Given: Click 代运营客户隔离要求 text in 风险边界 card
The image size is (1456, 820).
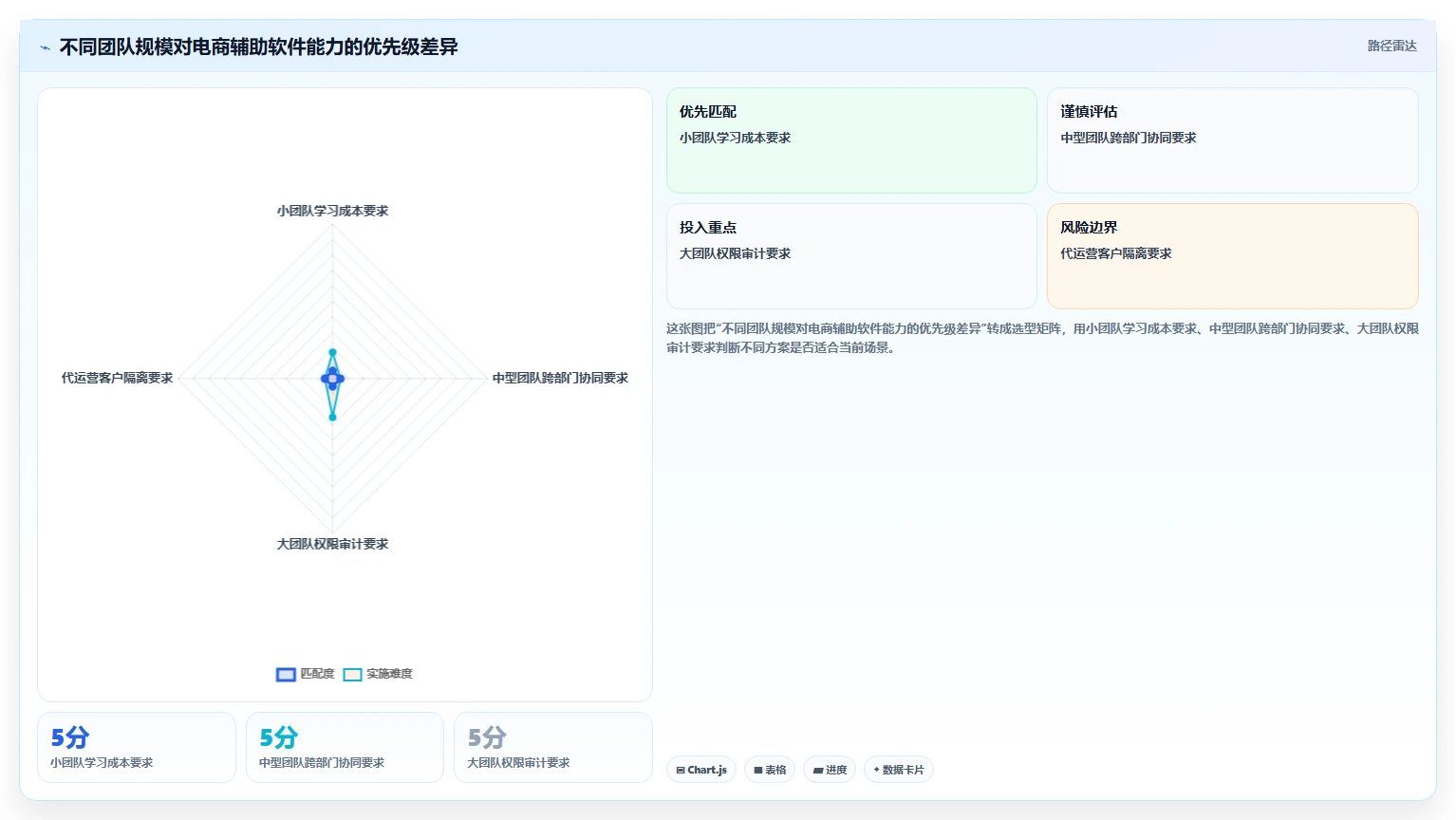Looking at the screenshot, I should 1115,253.
